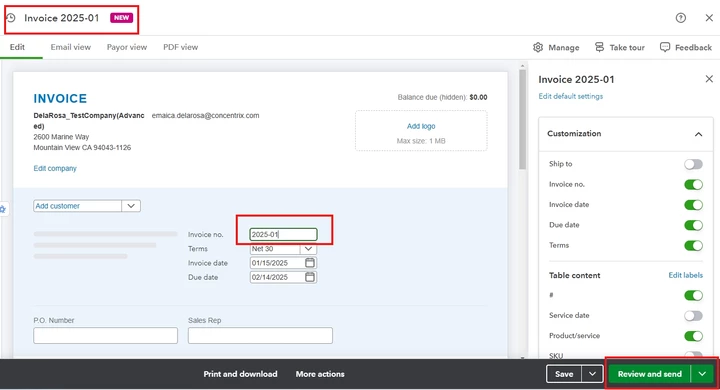Toggle the Terms switch off
This screenshot has height=390, width=720.
[693, 245]
